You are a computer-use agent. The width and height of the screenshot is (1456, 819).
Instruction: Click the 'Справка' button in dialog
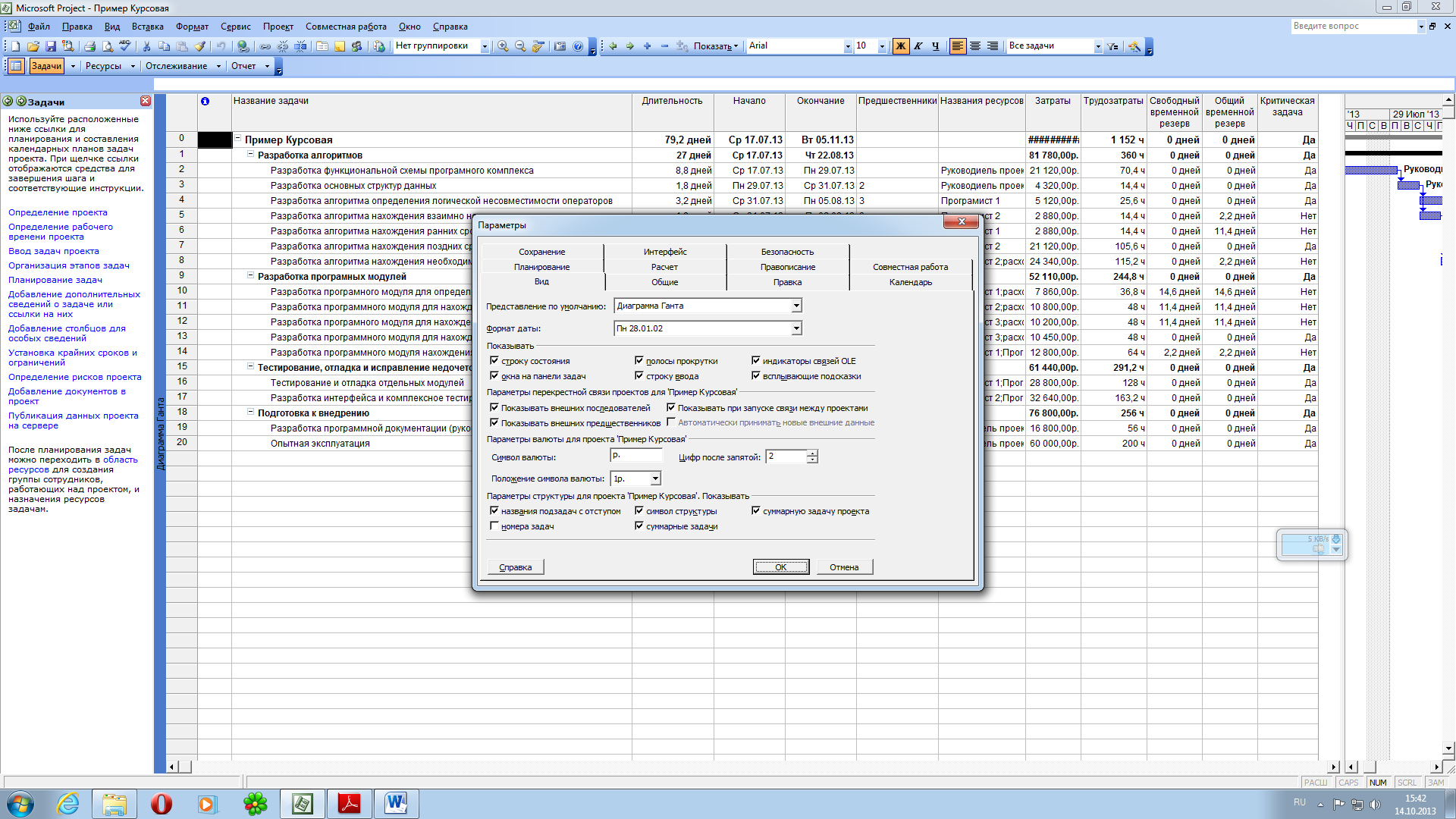click(x=515, y=567)
